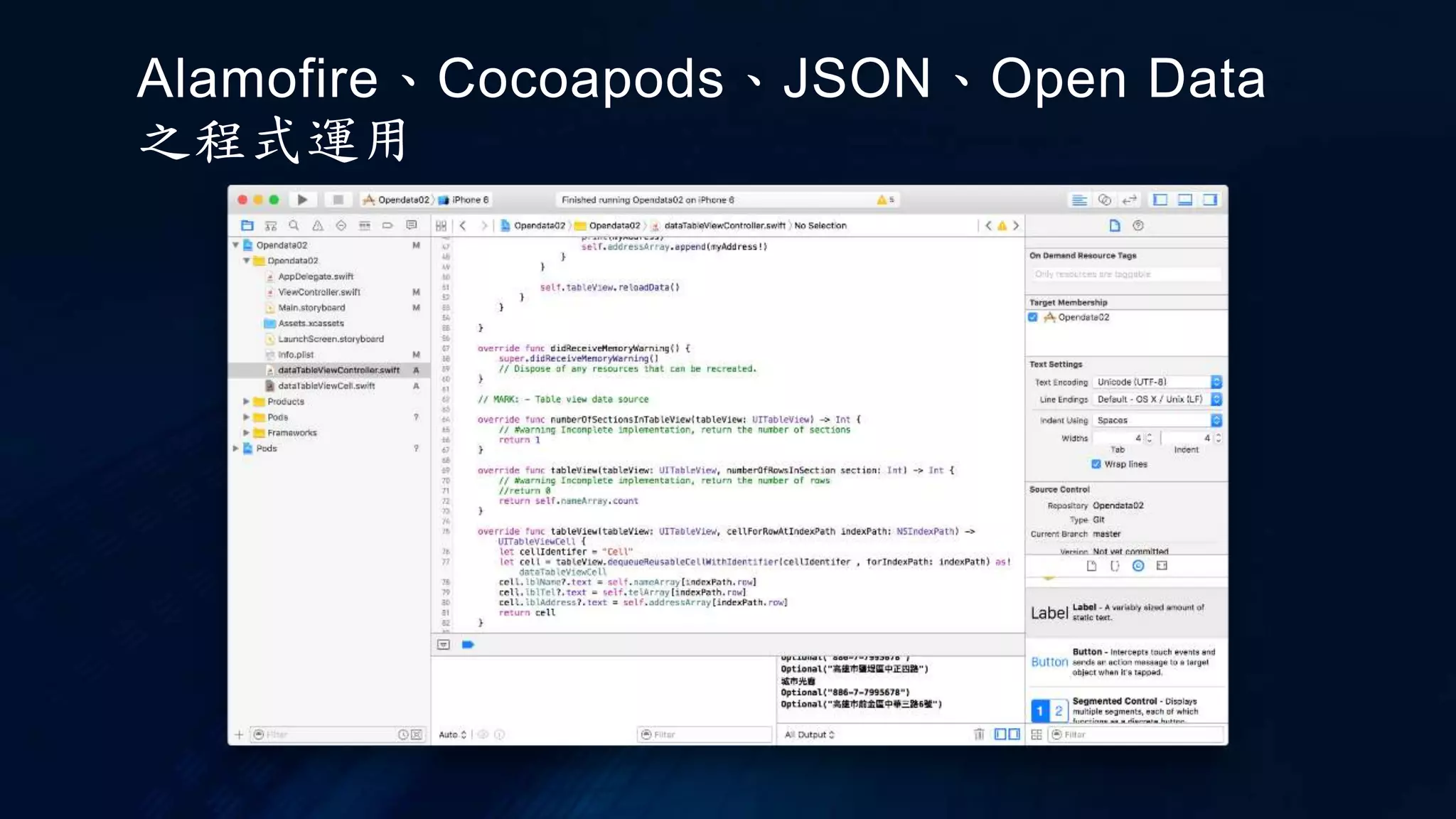Toggle the debug area panel
The image size is (1456, 819).
[1185, 200]
